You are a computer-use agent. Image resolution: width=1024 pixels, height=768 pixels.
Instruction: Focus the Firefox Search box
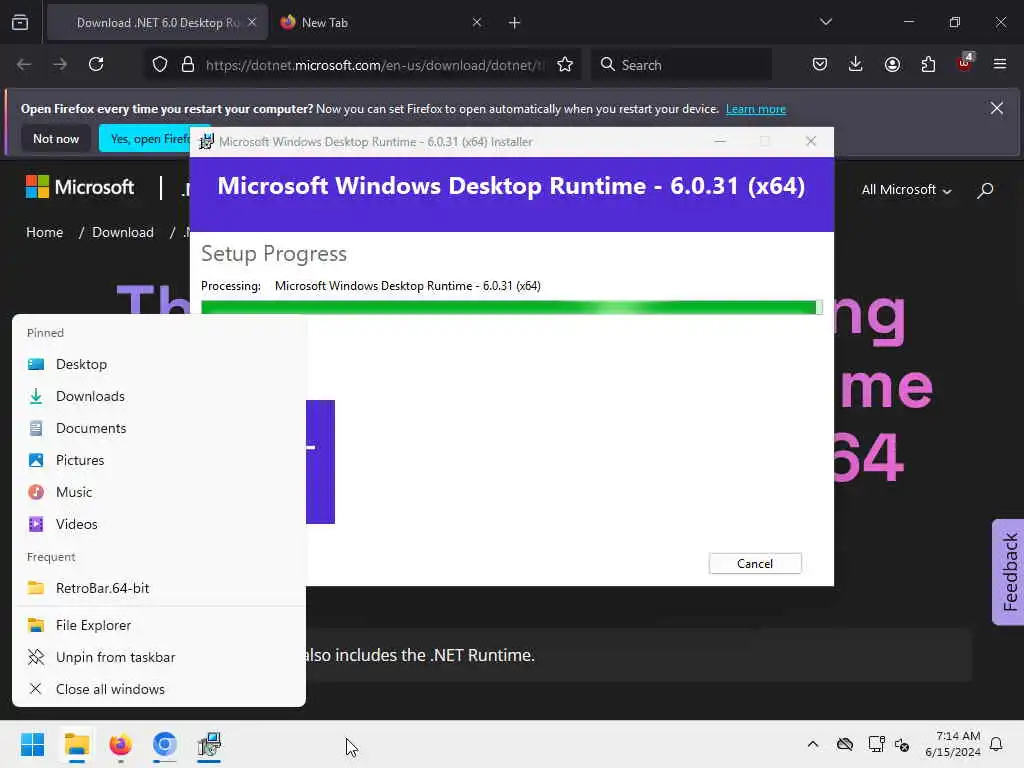click(682, 65)
